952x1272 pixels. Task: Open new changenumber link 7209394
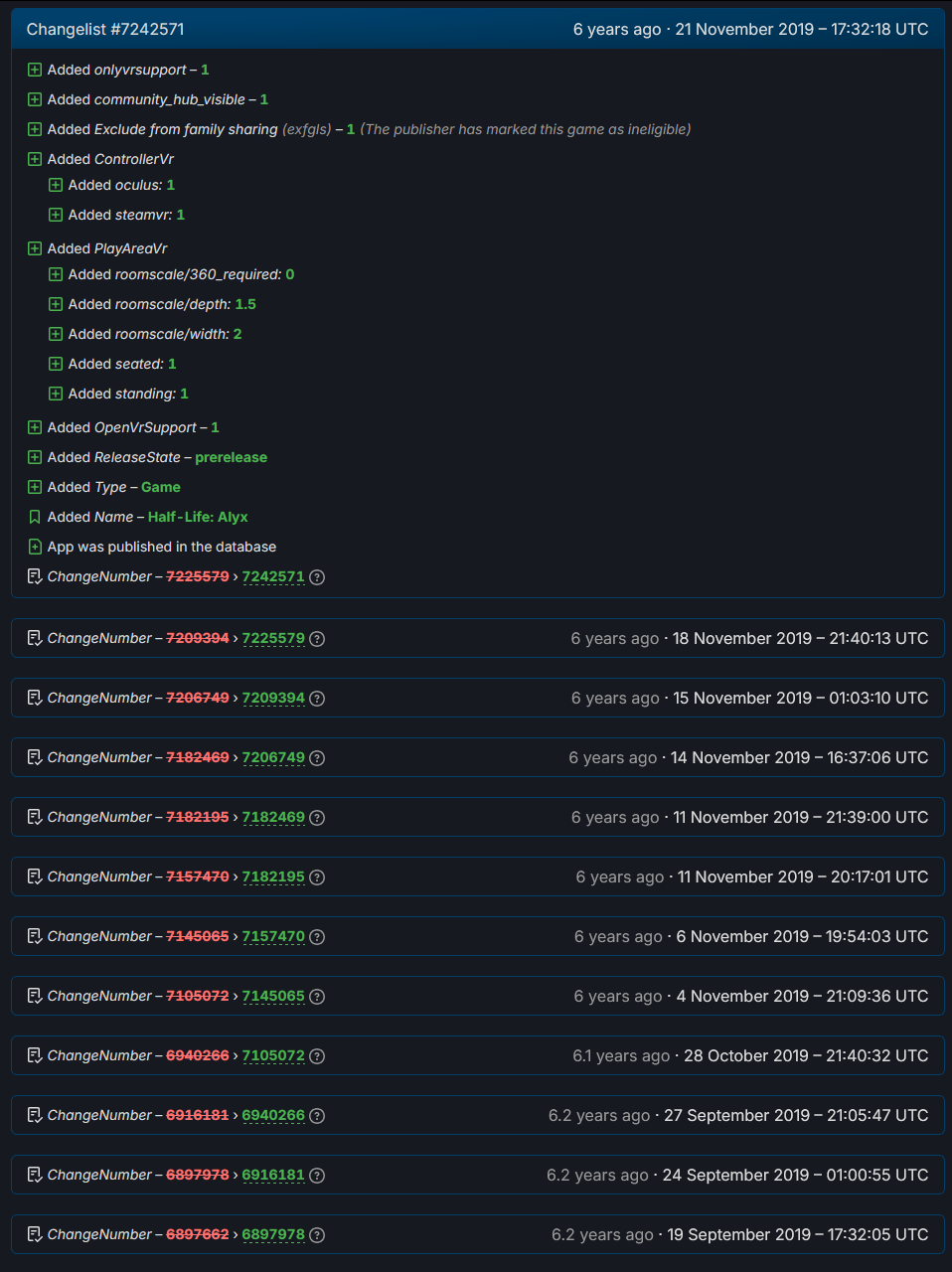273,698
